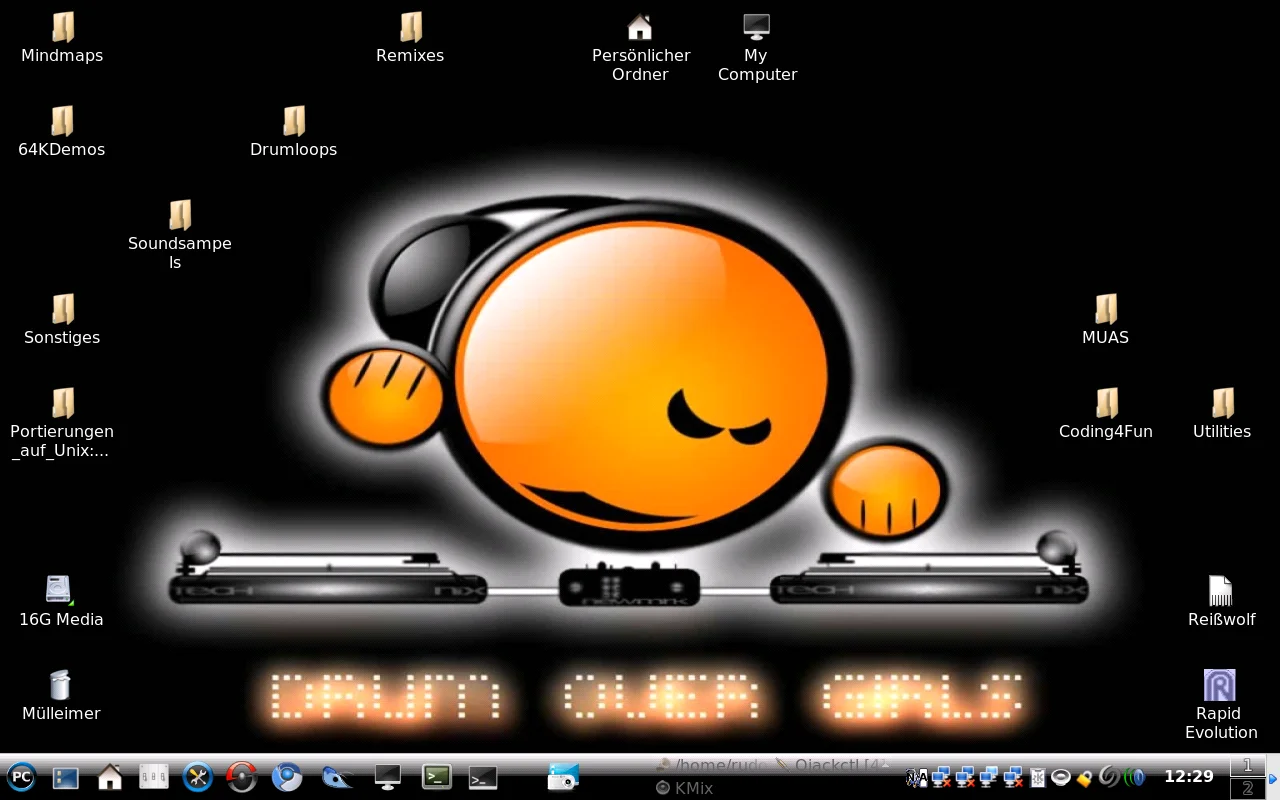Click the yellow padlock tray icon

point(1084,779)
